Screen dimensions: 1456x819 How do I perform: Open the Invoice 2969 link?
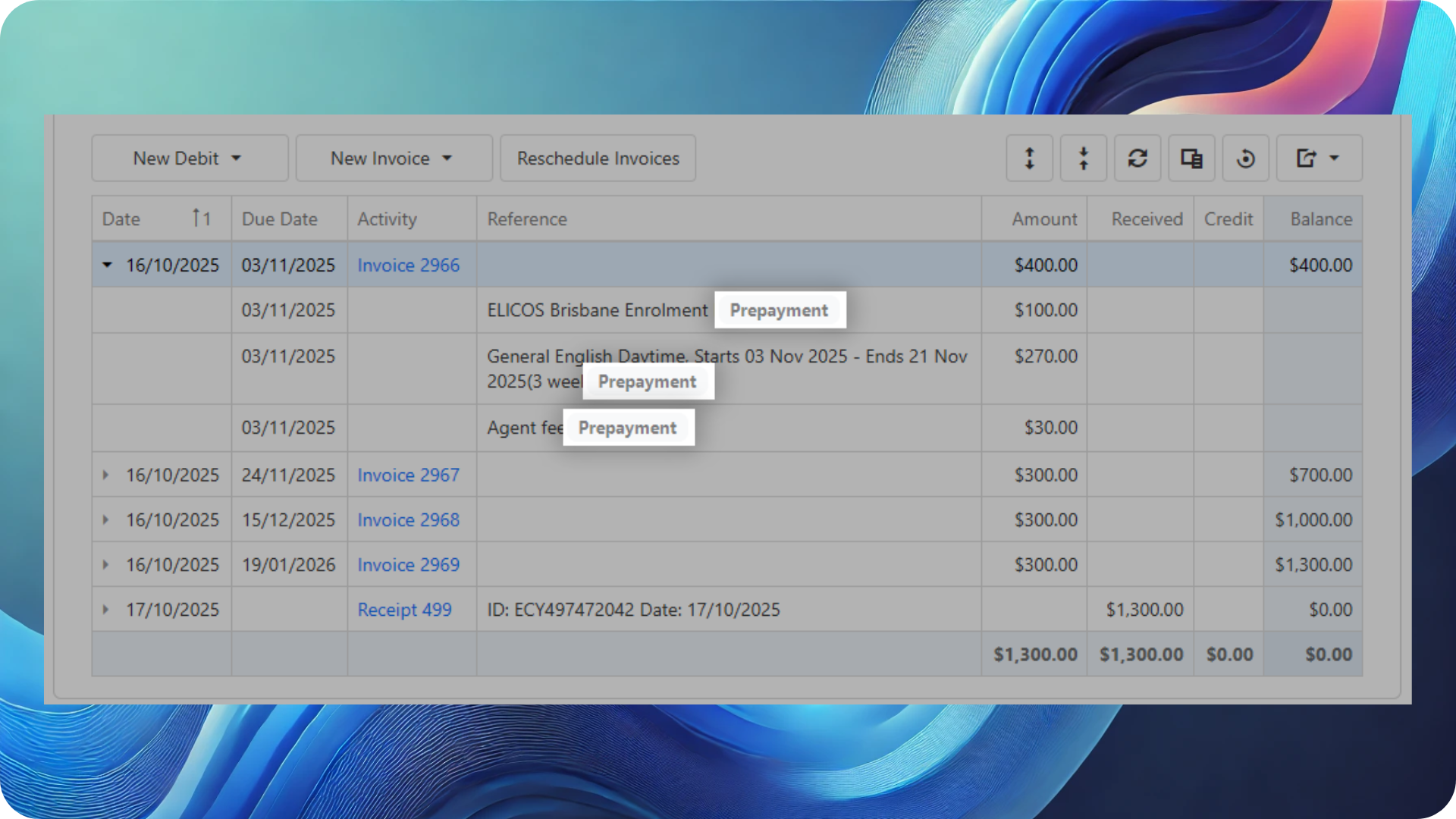(408, 564)
